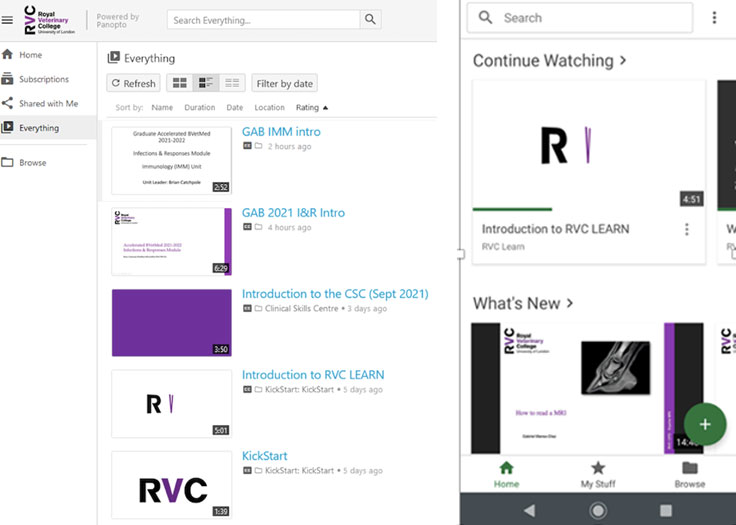The width and height of the screenshot is (736, 525).
Task: Click the CC icon under KickStart video
Action: click(x=247, y=471)
